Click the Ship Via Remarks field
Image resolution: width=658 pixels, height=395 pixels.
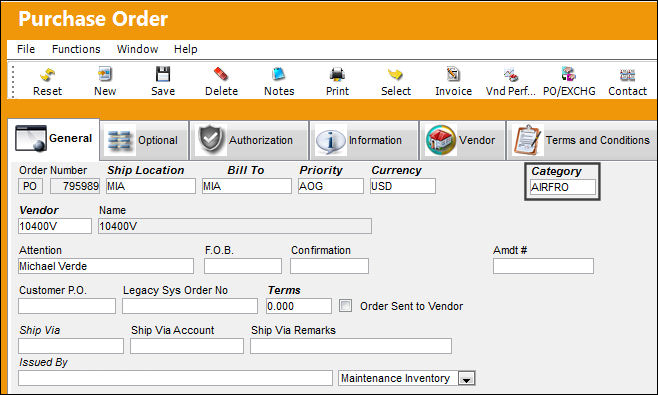point(351,346)
